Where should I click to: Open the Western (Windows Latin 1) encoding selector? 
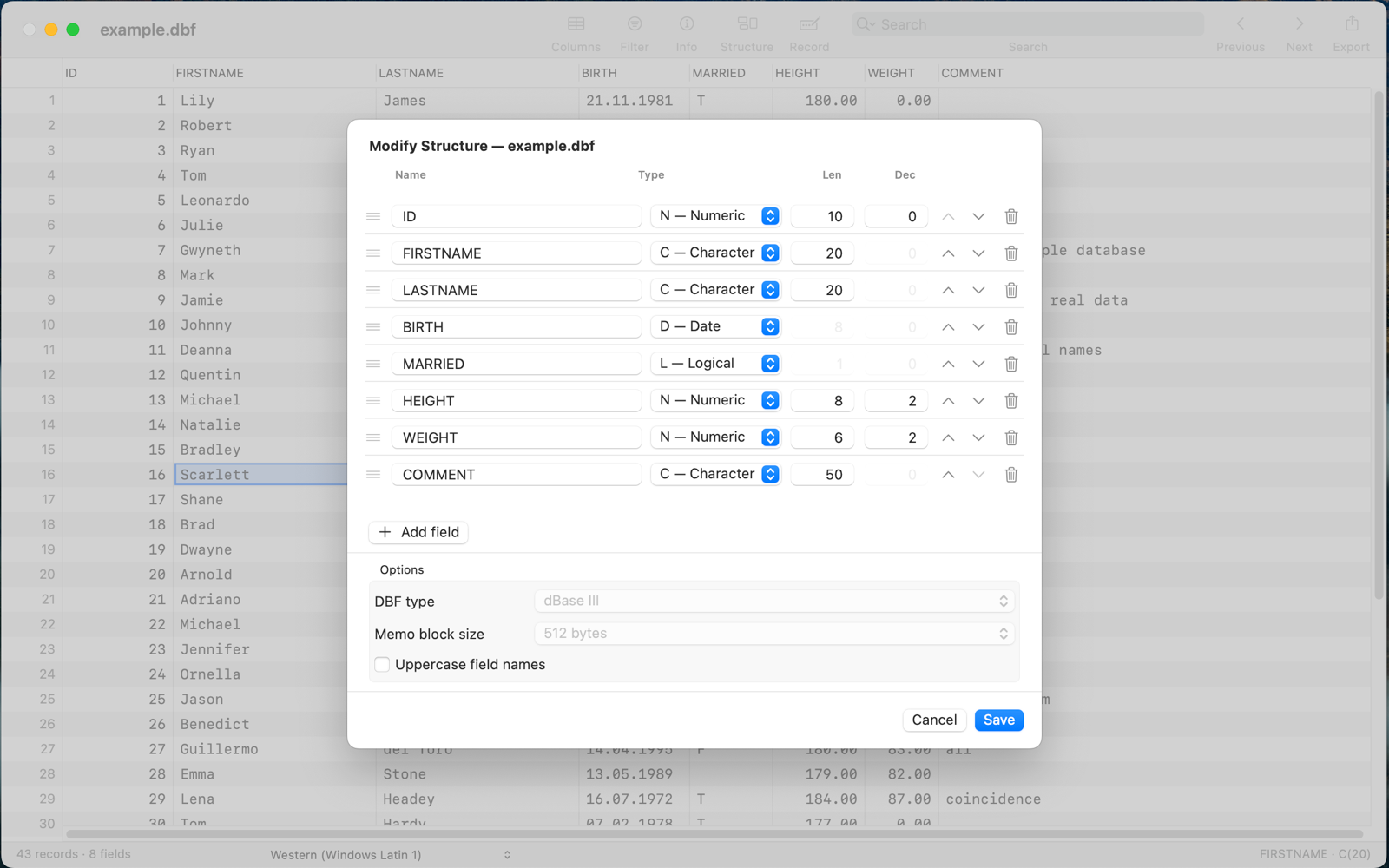(x=391, y=855)
